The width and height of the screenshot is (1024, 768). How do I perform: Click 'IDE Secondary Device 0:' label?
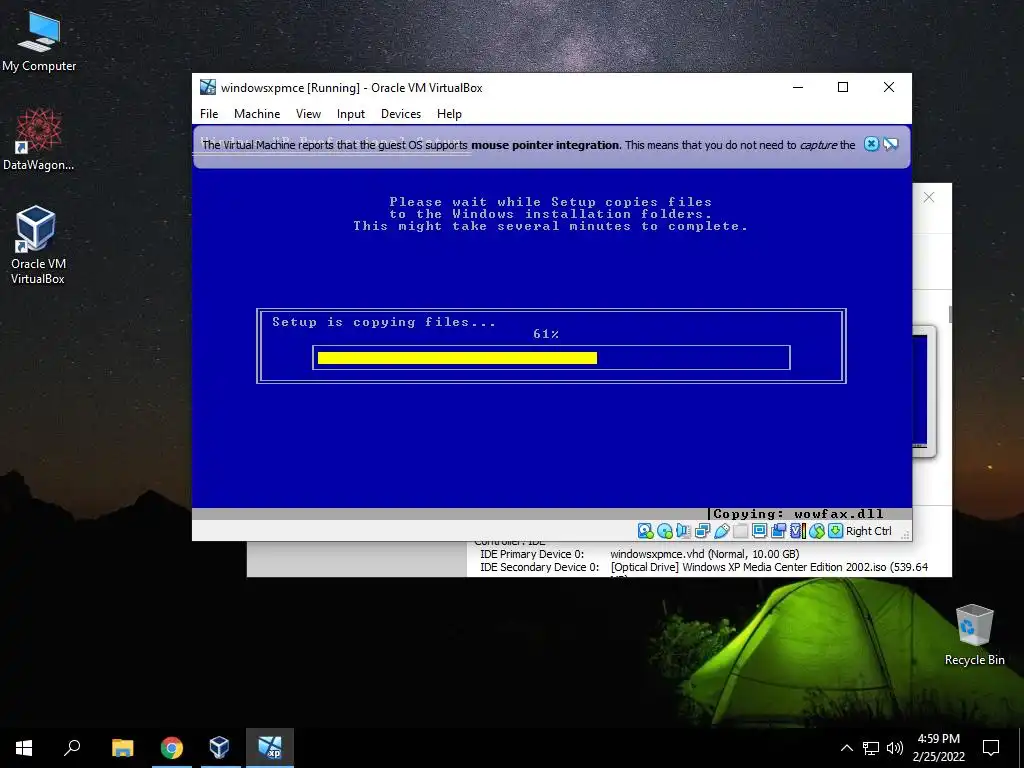[539, 567]
